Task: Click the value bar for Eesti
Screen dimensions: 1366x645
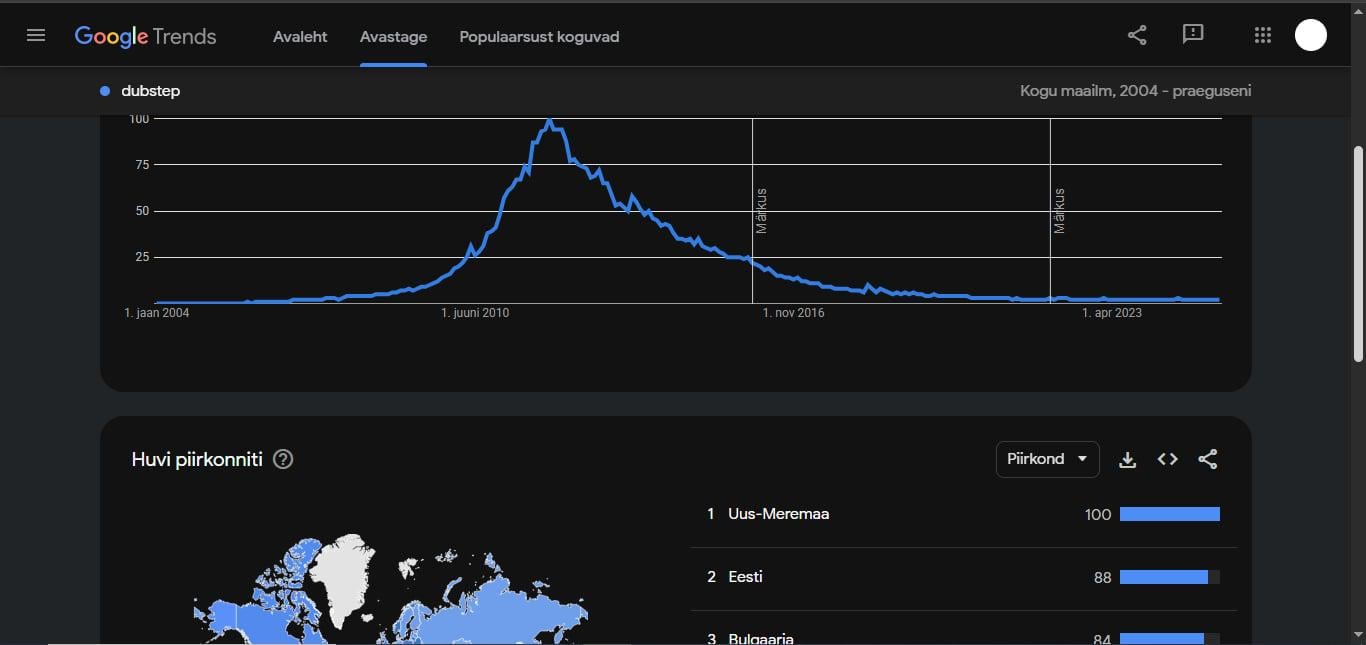Action: [x=1170, y=577]
